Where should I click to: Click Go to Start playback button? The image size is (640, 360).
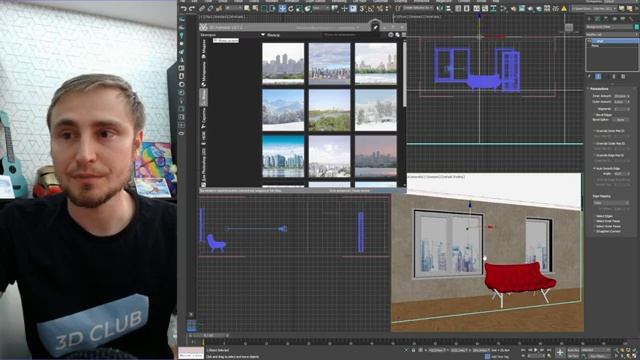coord(524,350)
